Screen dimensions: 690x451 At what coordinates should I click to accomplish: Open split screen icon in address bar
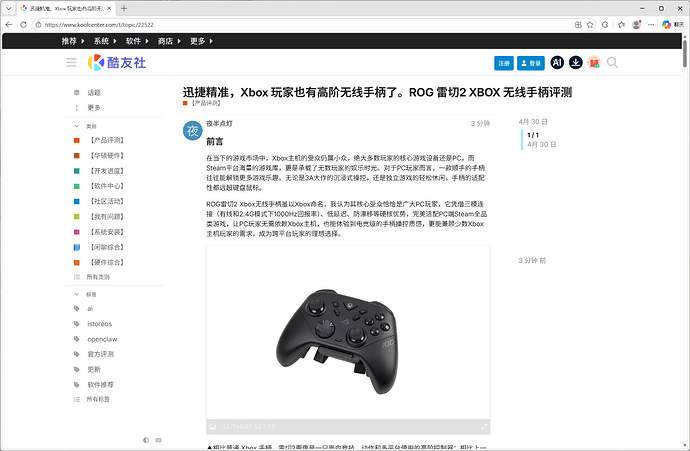coord(578,25)
